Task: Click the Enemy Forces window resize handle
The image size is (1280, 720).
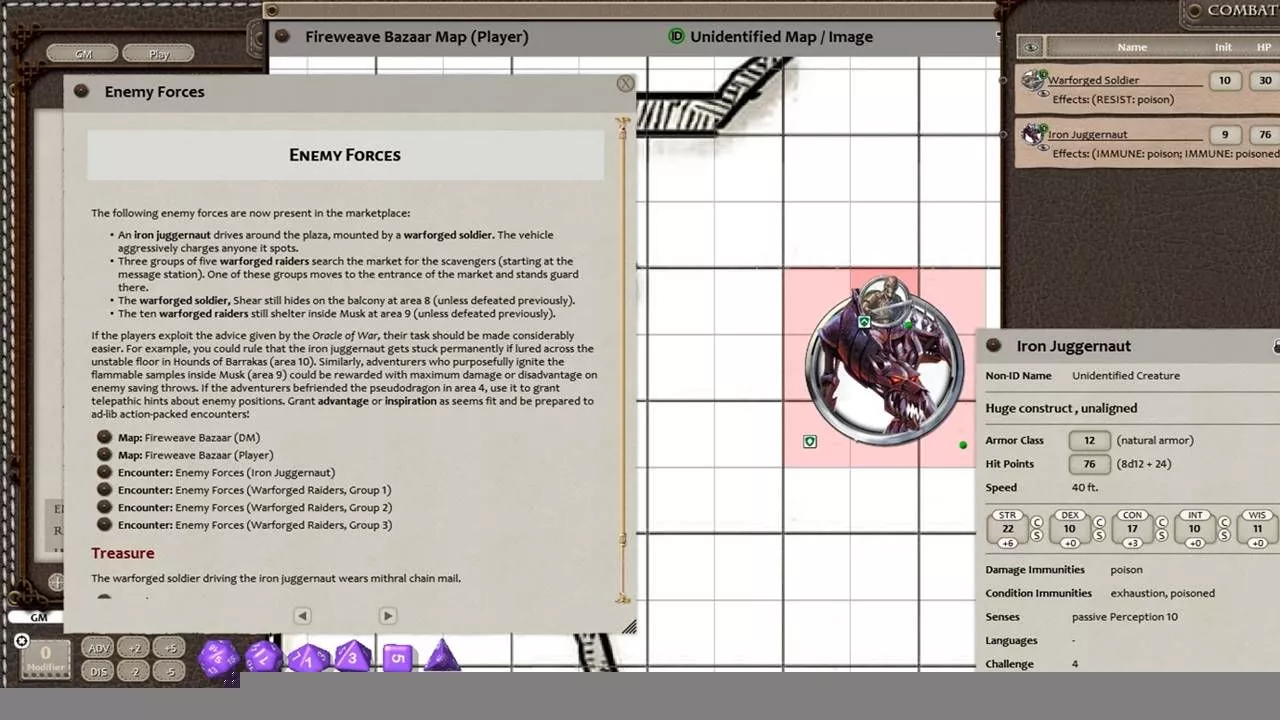Action: pos(629,627)
